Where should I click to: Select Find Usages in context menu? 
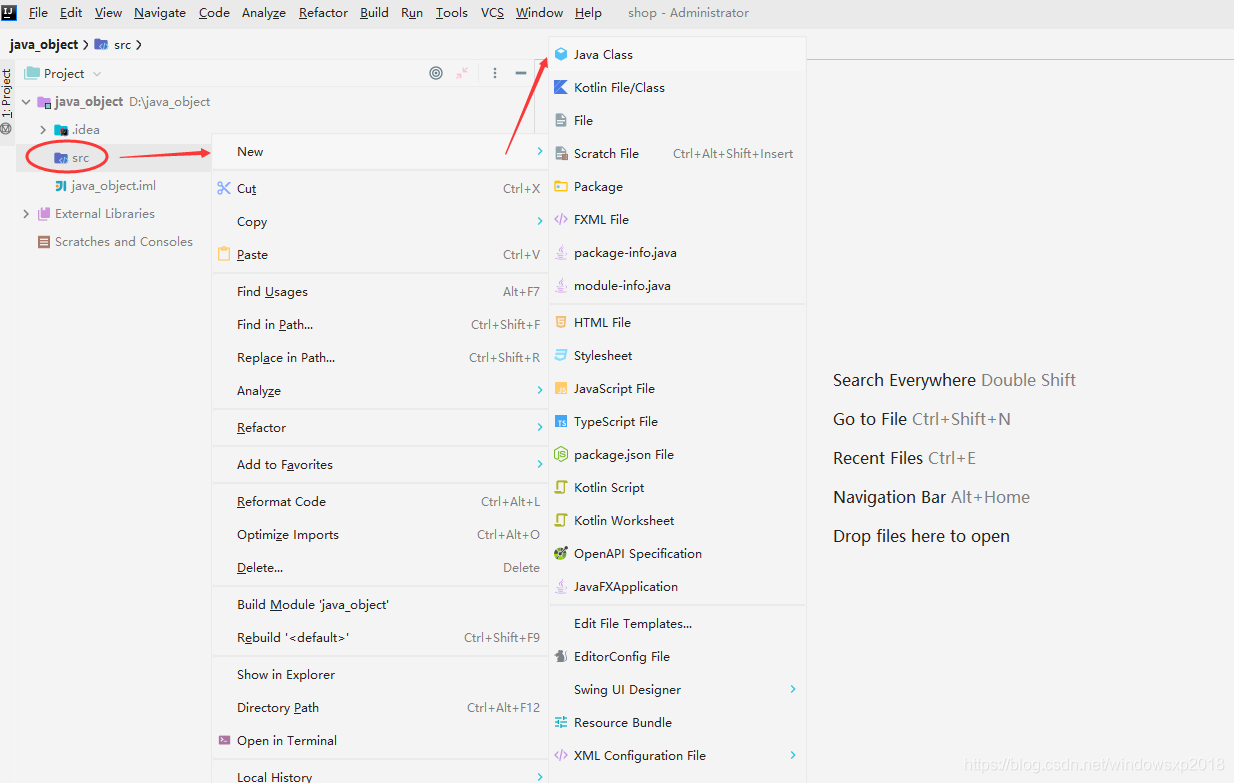pyautogui.click(x=380, y=292)
